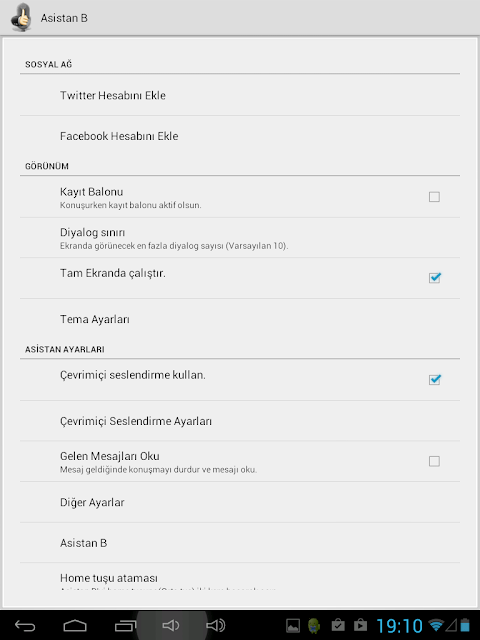Disable Çevrimiçi seslendirme kullan checkbox
The image size is (480, 640).
click(434, 380)
